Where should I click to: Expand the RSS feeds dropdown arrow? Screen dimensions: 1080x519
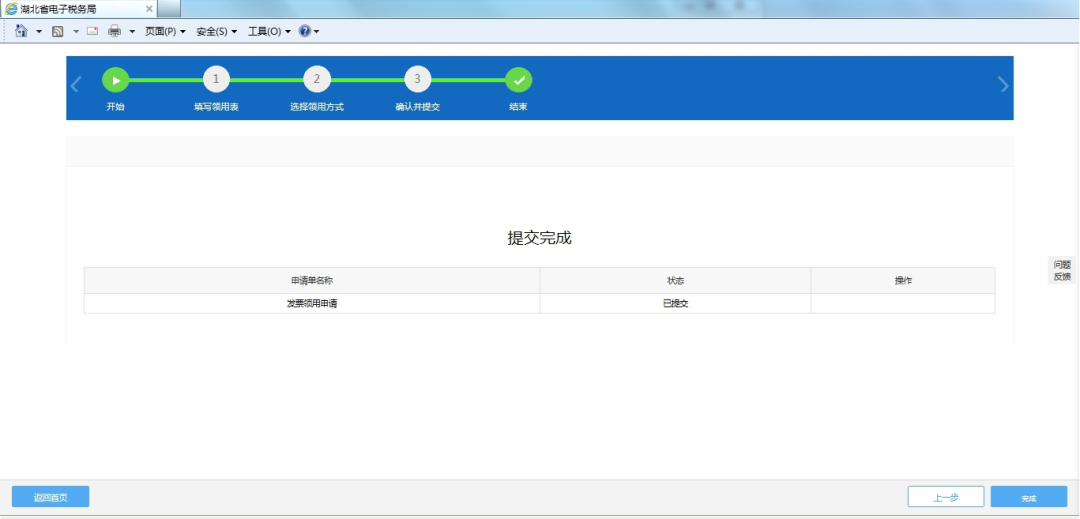[x=76, y=32]
